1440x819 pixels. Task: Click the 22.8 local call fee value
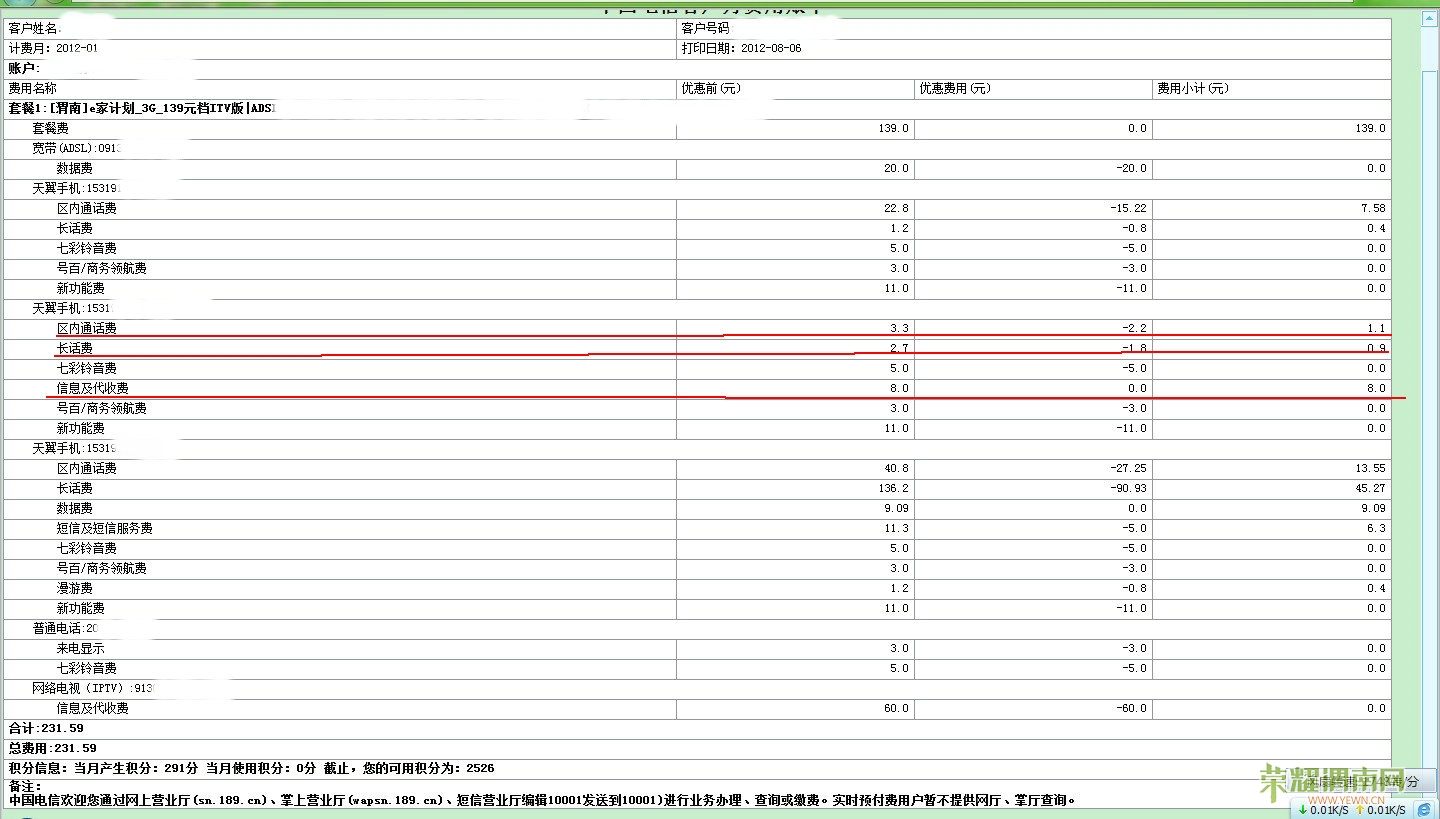[x=897, y=208]
